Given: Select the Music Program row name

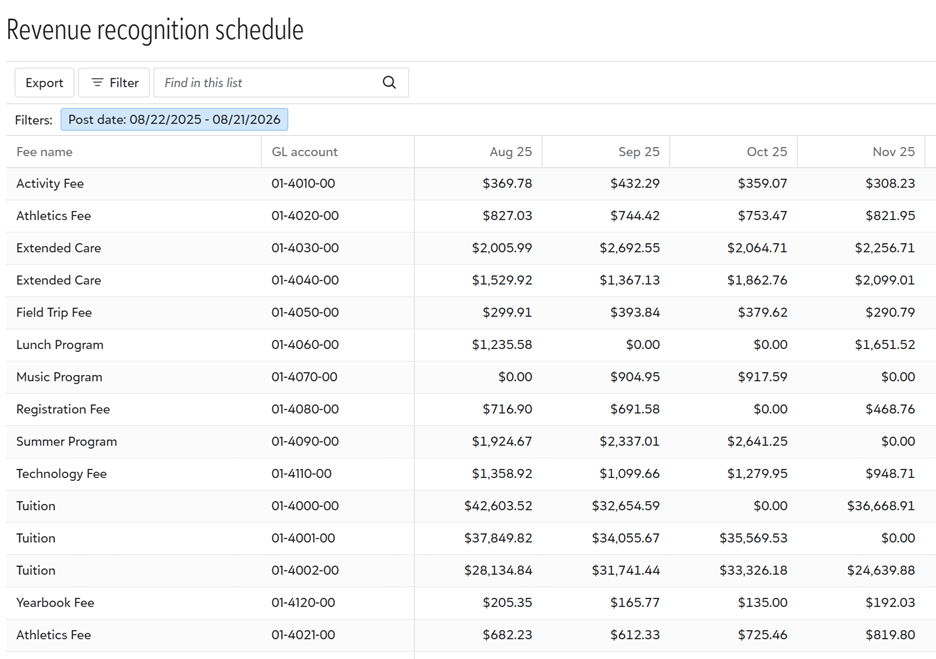Looking at the screenshot, I should pyautogui.click(x=59, y=377).
